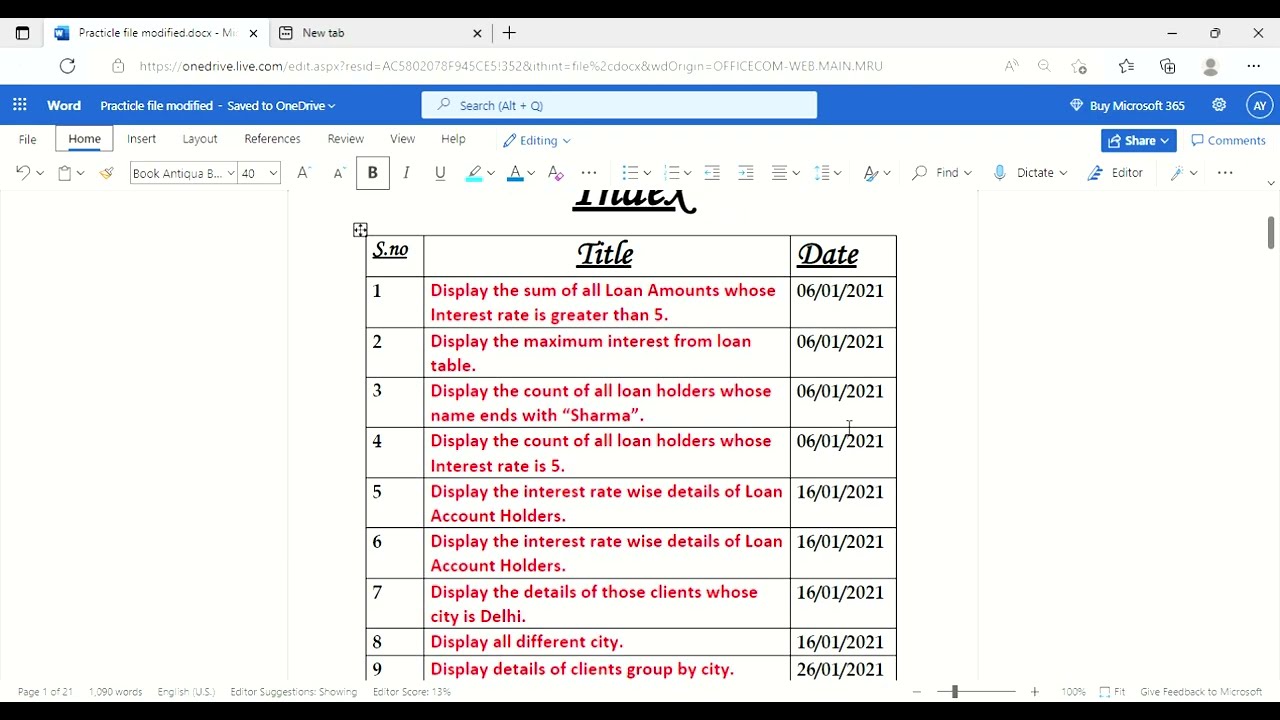1280x720 pixels.
Task: Switch to the References tab
Action: click(x=272, y=139)
